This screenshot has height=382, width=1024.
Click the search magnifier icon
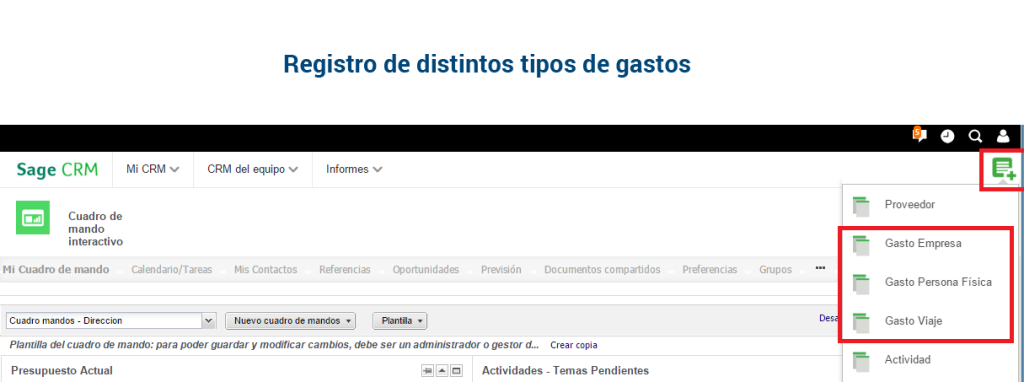[x=975, y=136]
